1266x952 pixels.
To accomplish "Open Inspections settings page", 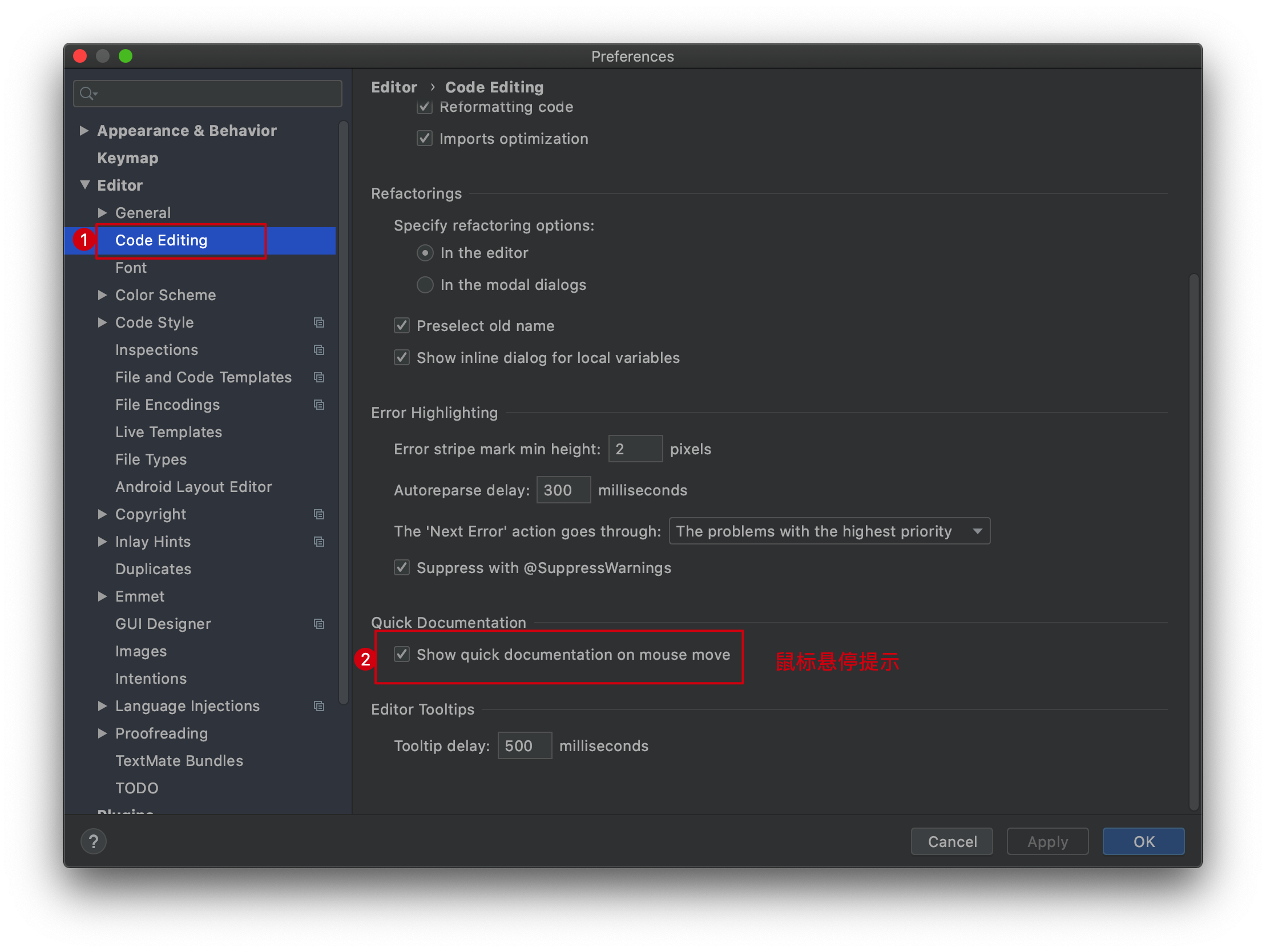I will pyautogui.click(x=157, y=350).
